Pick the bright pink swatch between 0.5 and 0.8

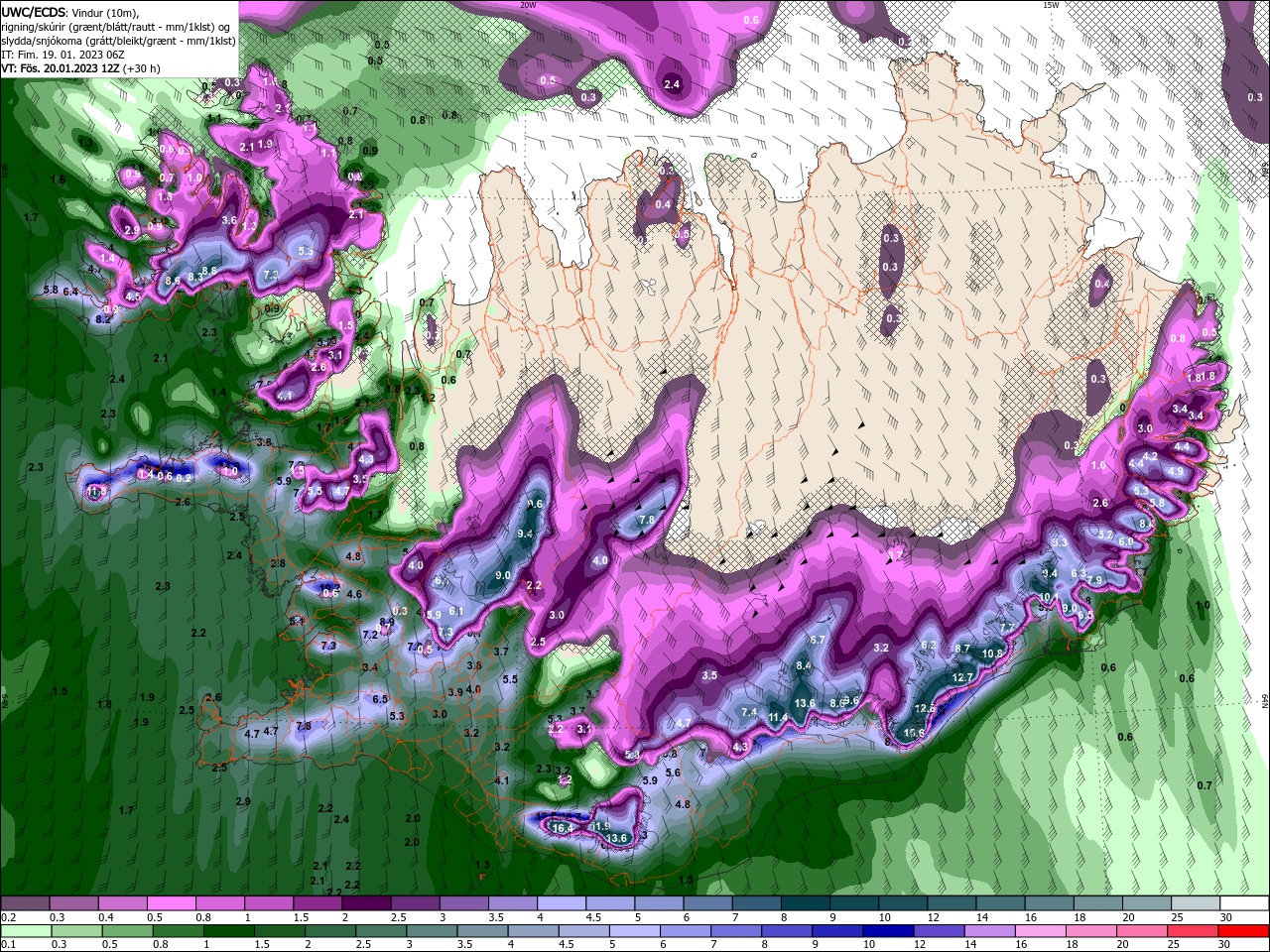172,903
